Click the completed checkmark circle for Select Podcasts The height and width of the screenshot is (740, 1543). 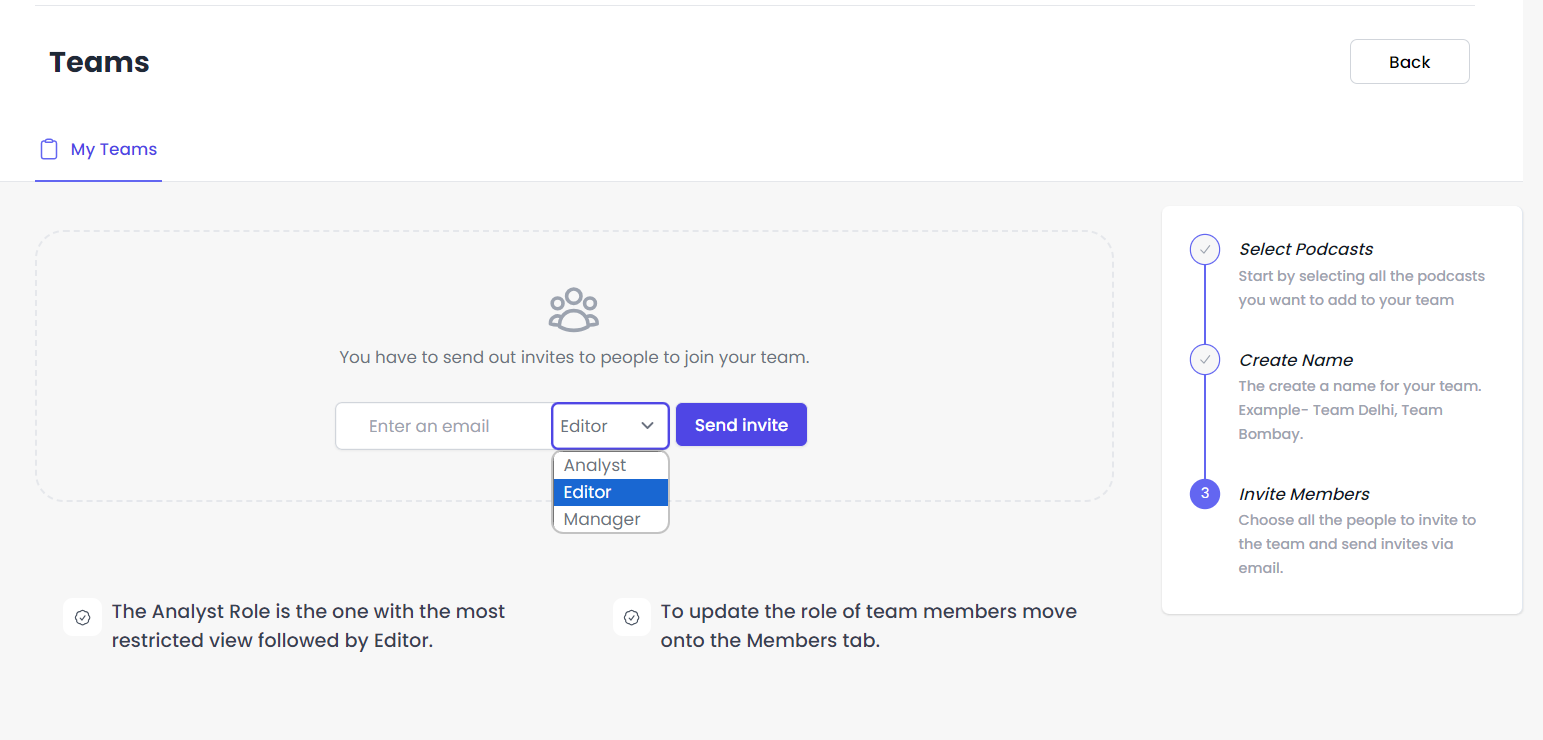click(1204, 249)
